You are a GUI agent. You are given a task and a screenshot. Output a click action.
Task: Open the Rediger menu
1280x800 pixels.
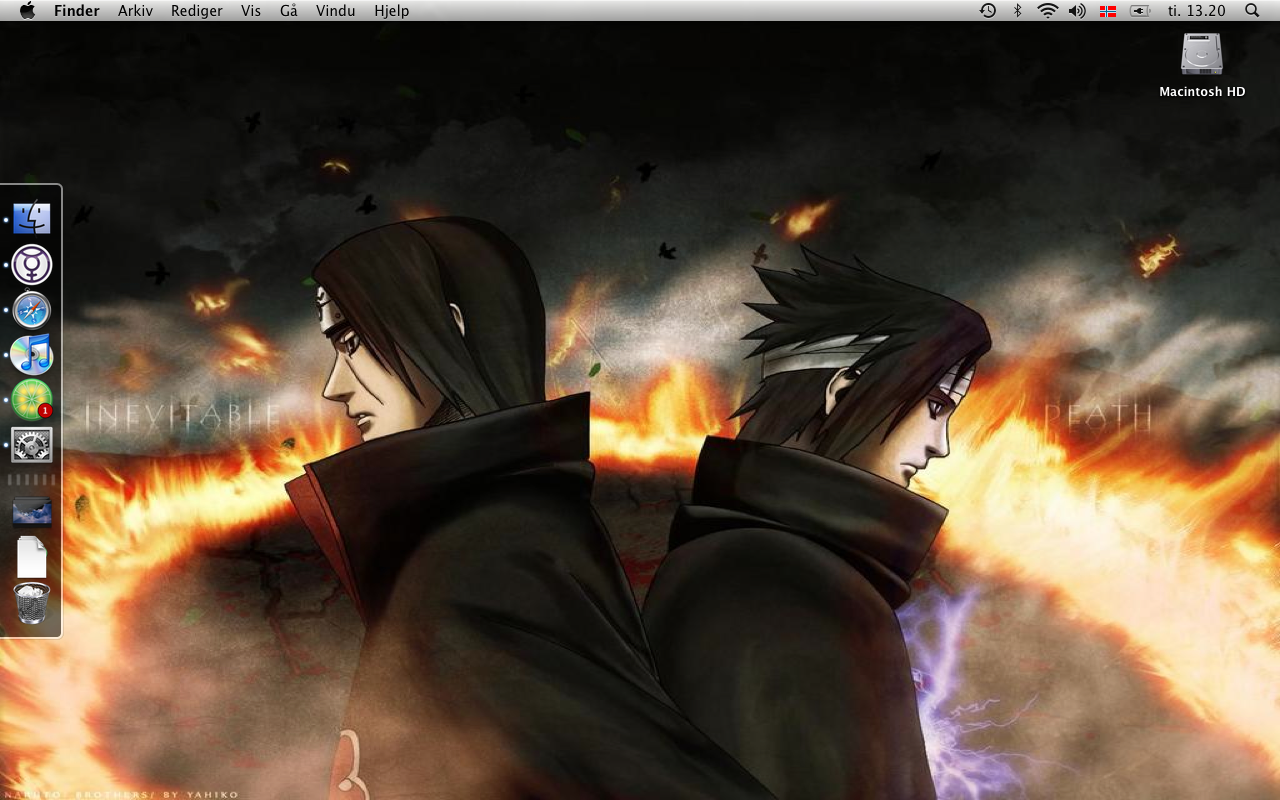[197, 11]
